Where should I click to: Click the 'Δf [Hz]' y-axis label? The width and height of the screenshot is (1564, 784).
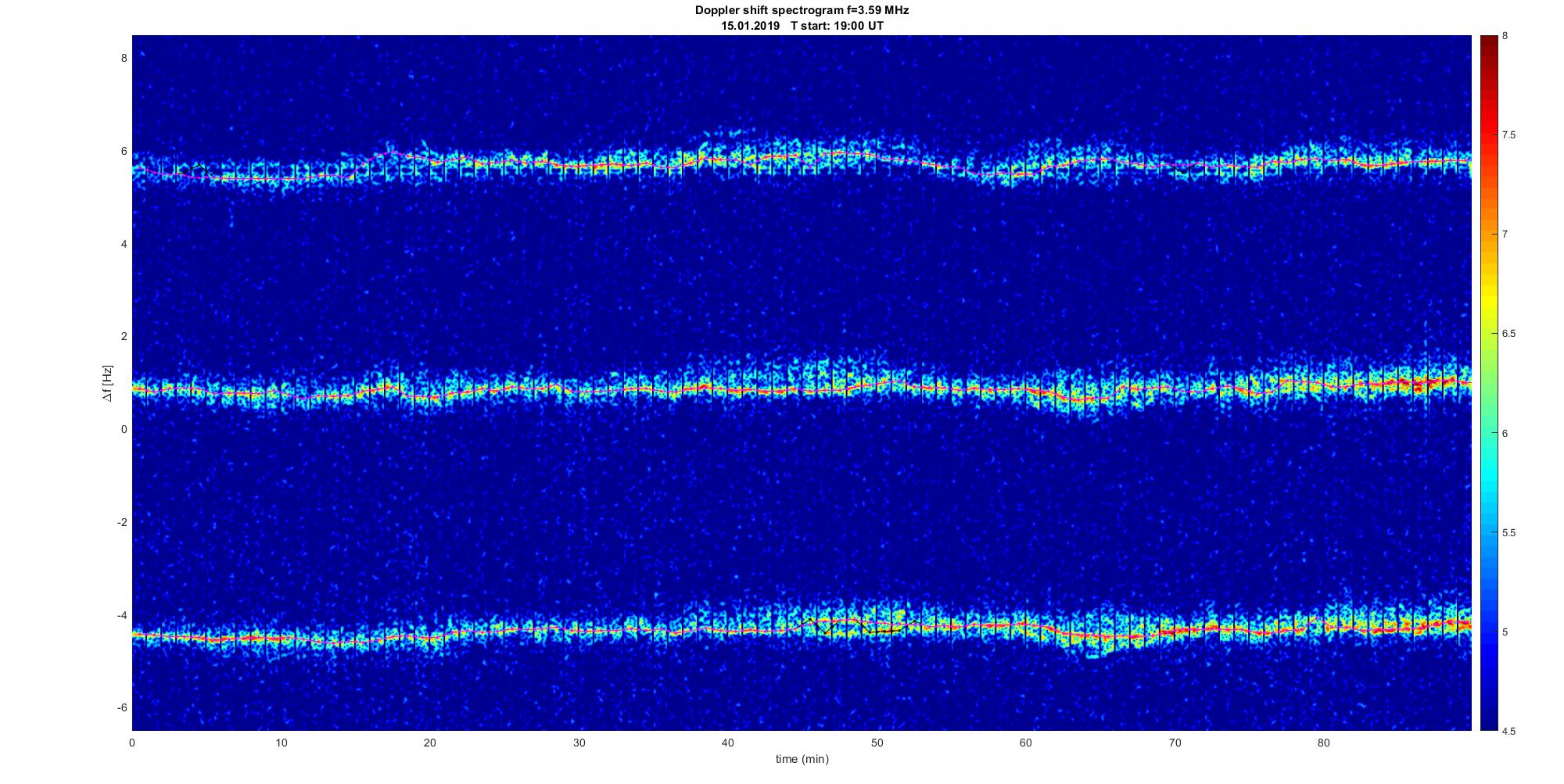point(109,383)
